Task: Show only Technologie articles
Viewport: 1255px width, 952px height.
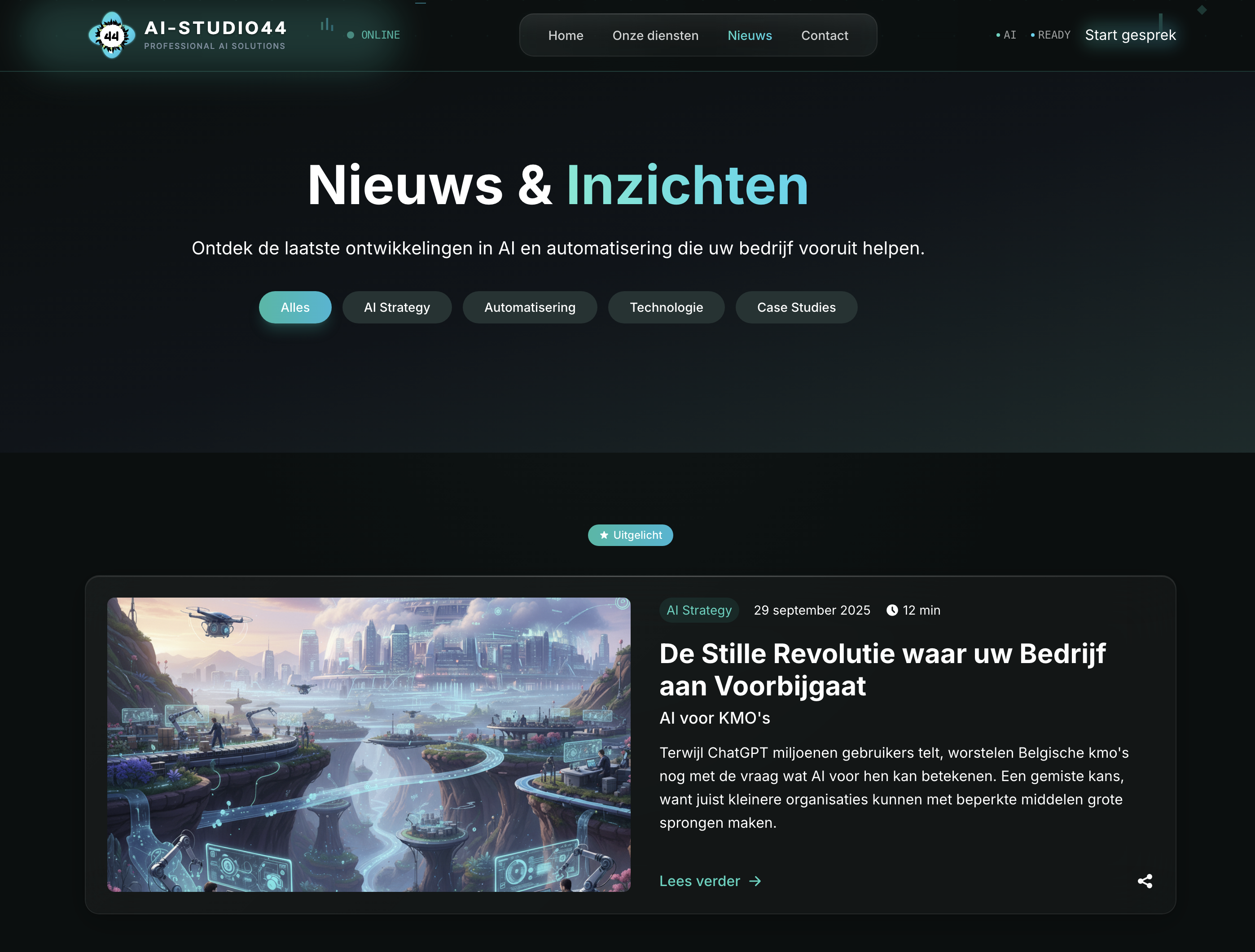Action: [x=666, y=307]
